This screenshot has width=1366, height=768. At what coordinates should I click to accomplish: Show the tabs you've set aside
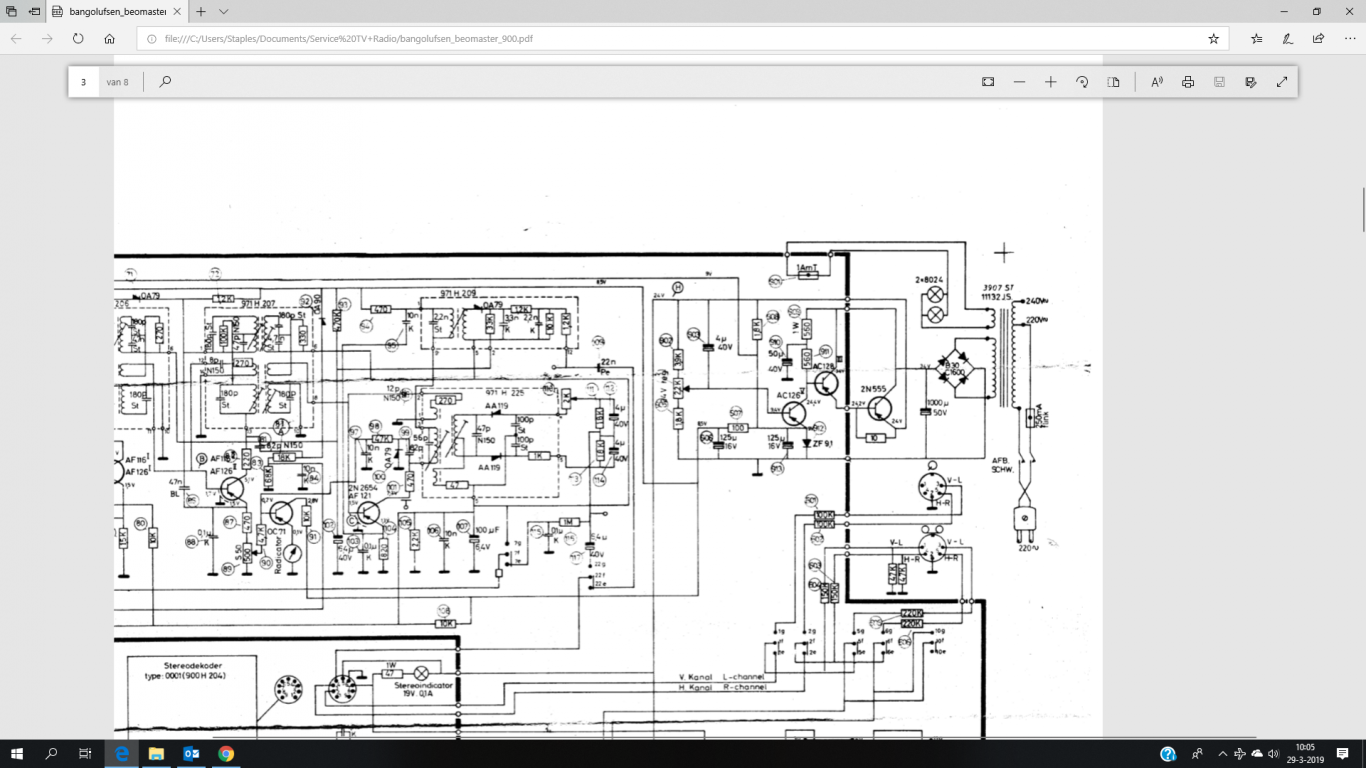tap(11, 12)
